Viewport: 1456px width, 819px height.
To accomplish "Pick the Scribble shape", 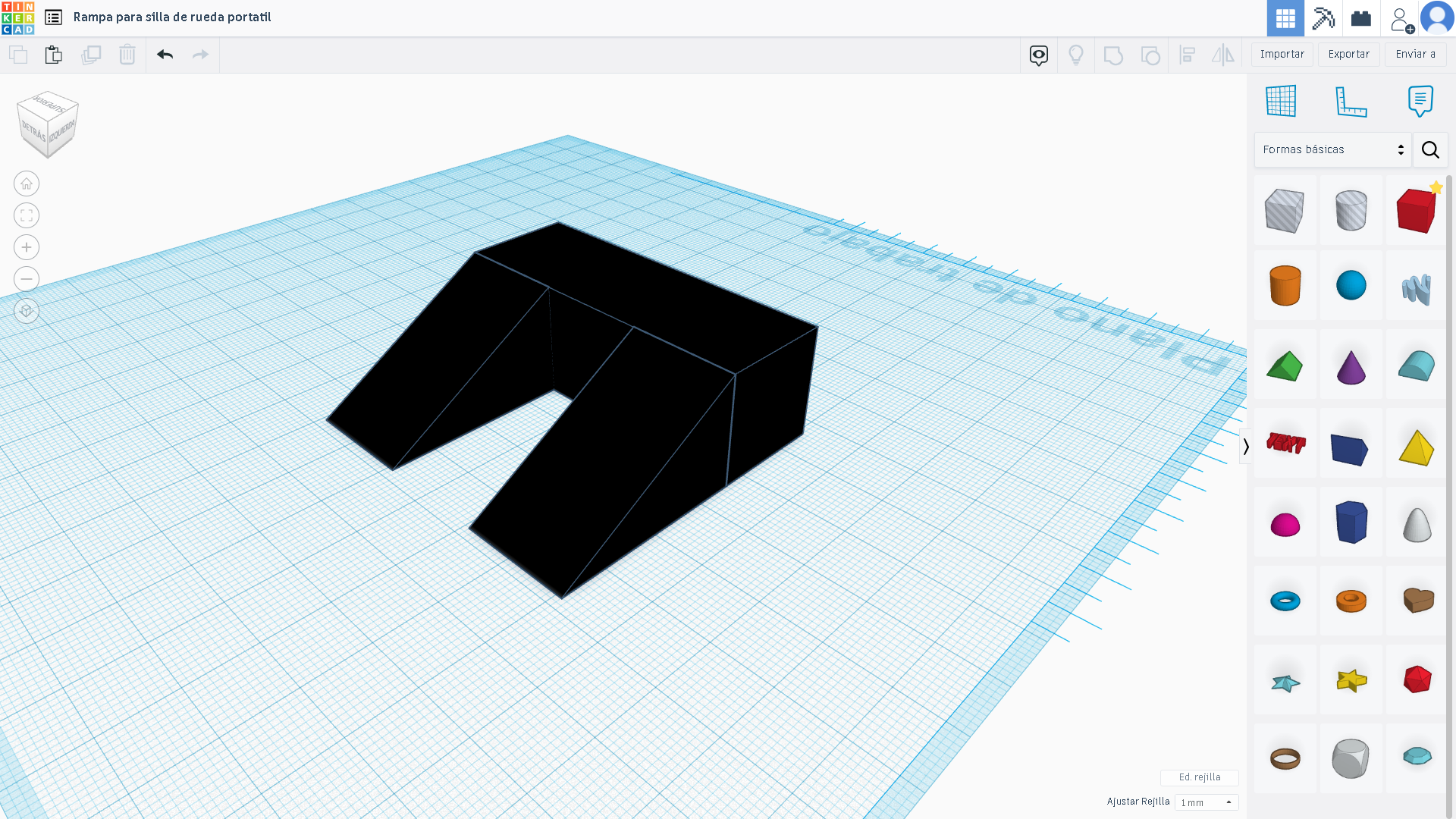I will coord(1416,288).
